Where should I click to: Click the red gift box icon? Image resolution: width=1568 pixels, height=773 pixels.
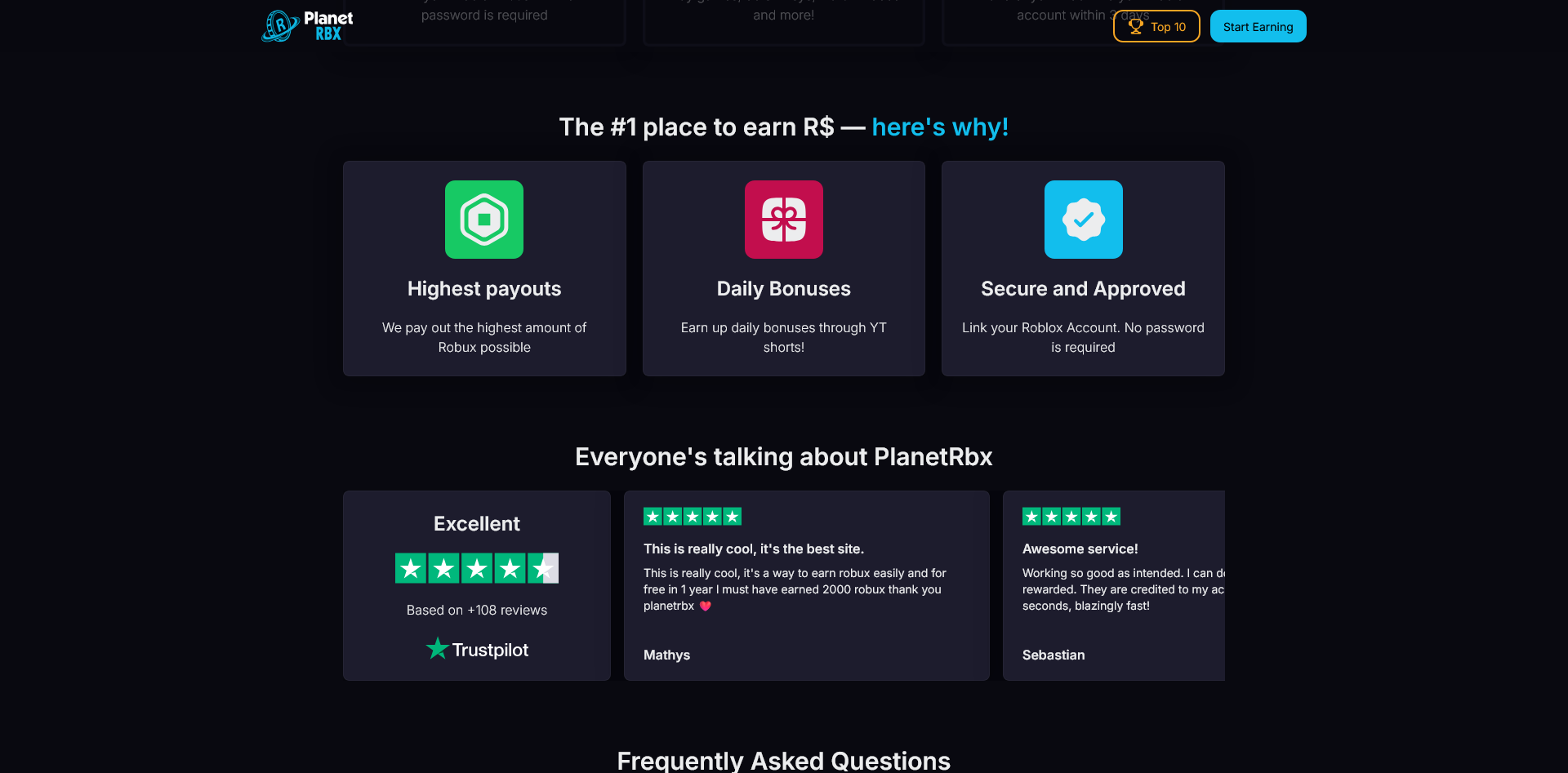point(784,220)
